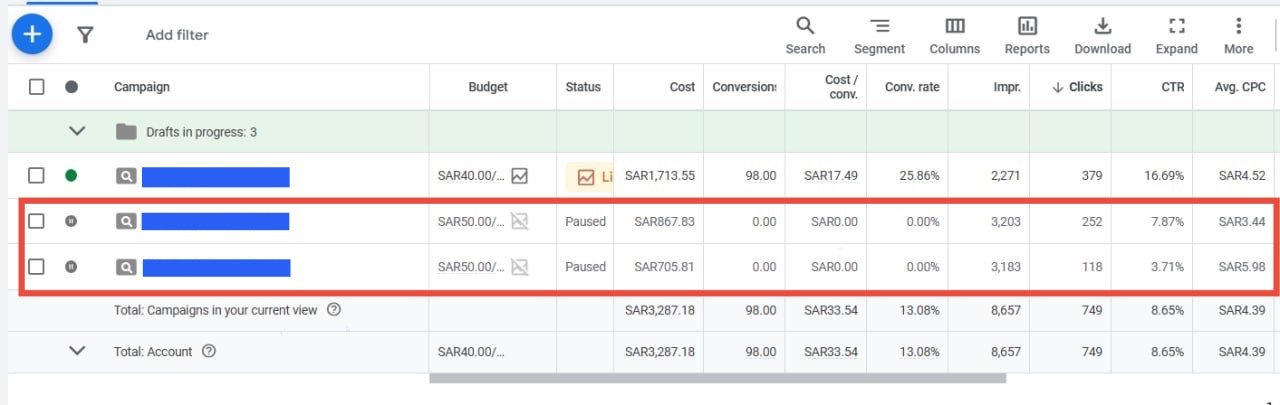
Task: Open the Columns editor icon
Action: [x=954, y=36]
